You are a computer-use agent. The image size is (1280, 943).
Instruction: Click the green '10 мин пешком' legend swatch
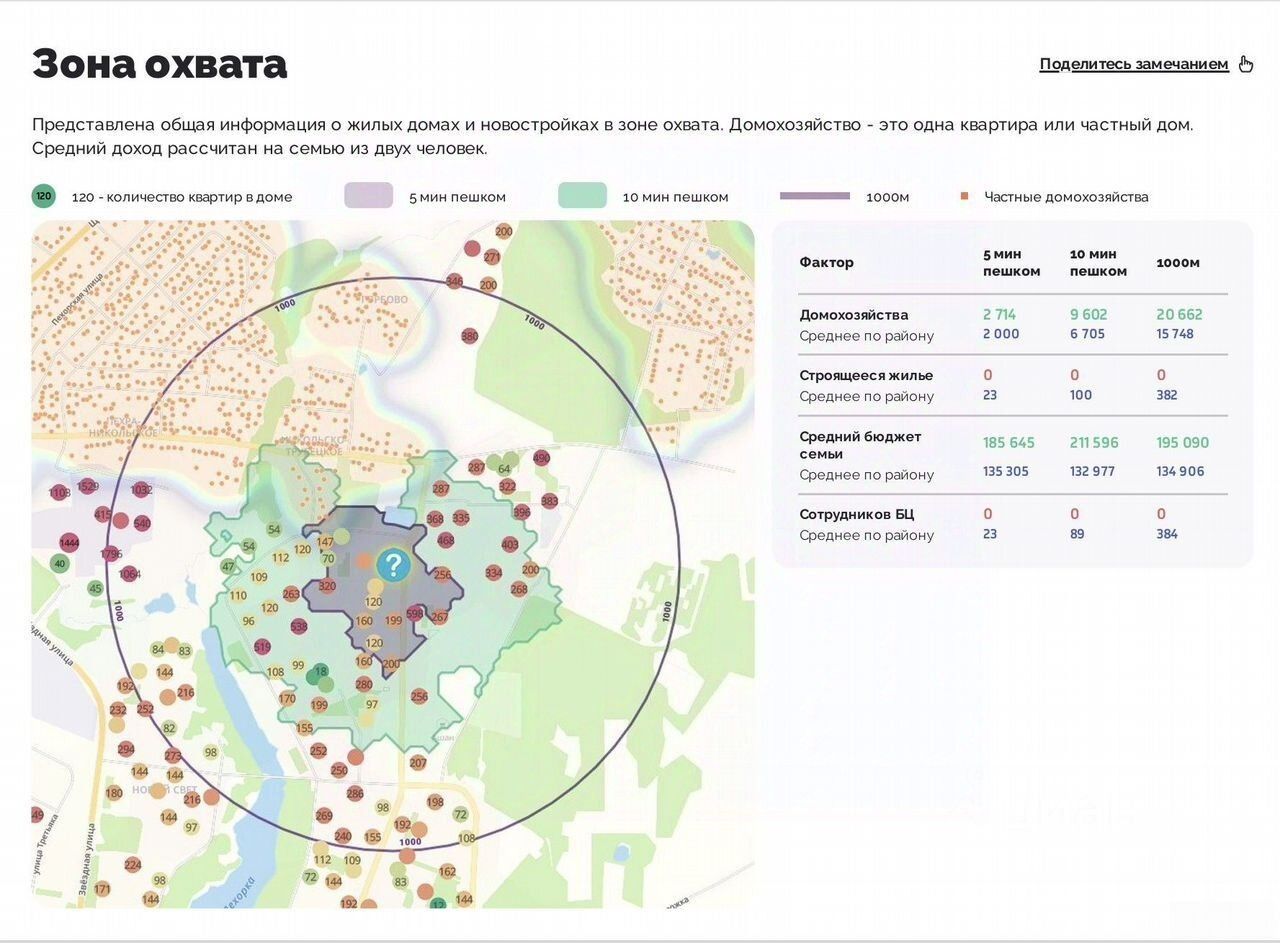(x=582, y=196)
